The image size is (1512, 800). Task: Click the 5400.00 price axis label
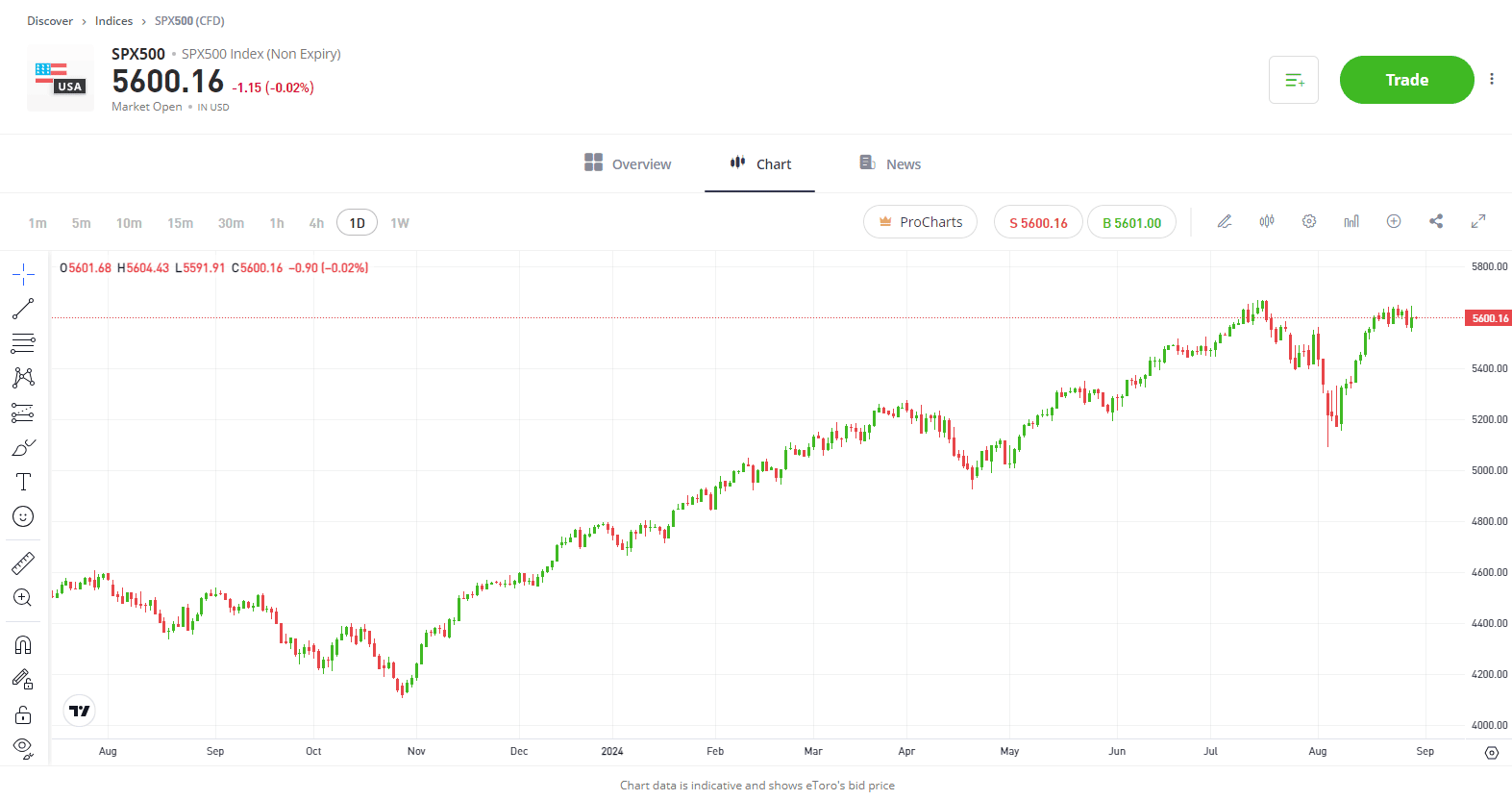1489,368
